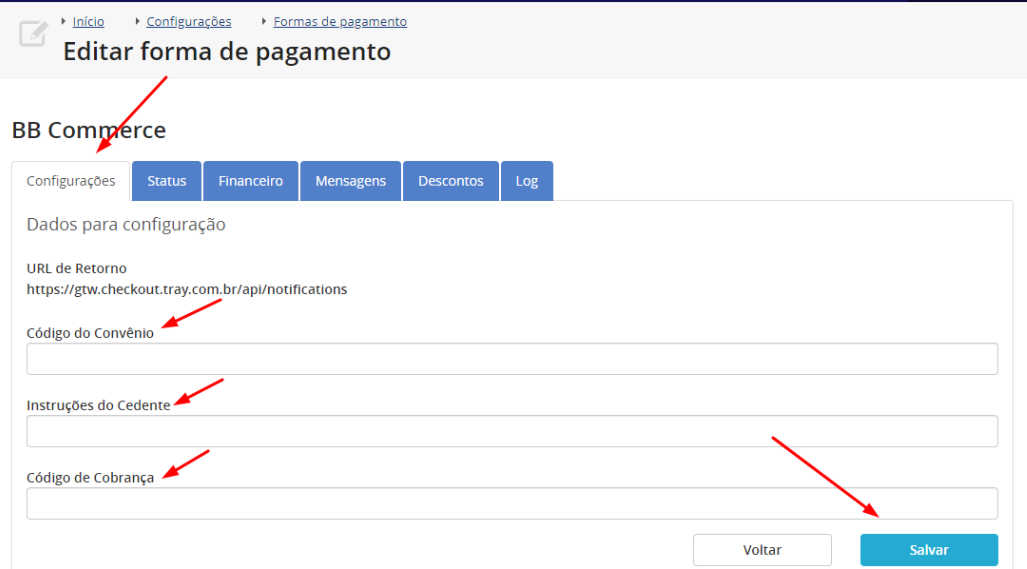
Task: Click the Editar forma de pagamento heading
Action: pos(227,52)
